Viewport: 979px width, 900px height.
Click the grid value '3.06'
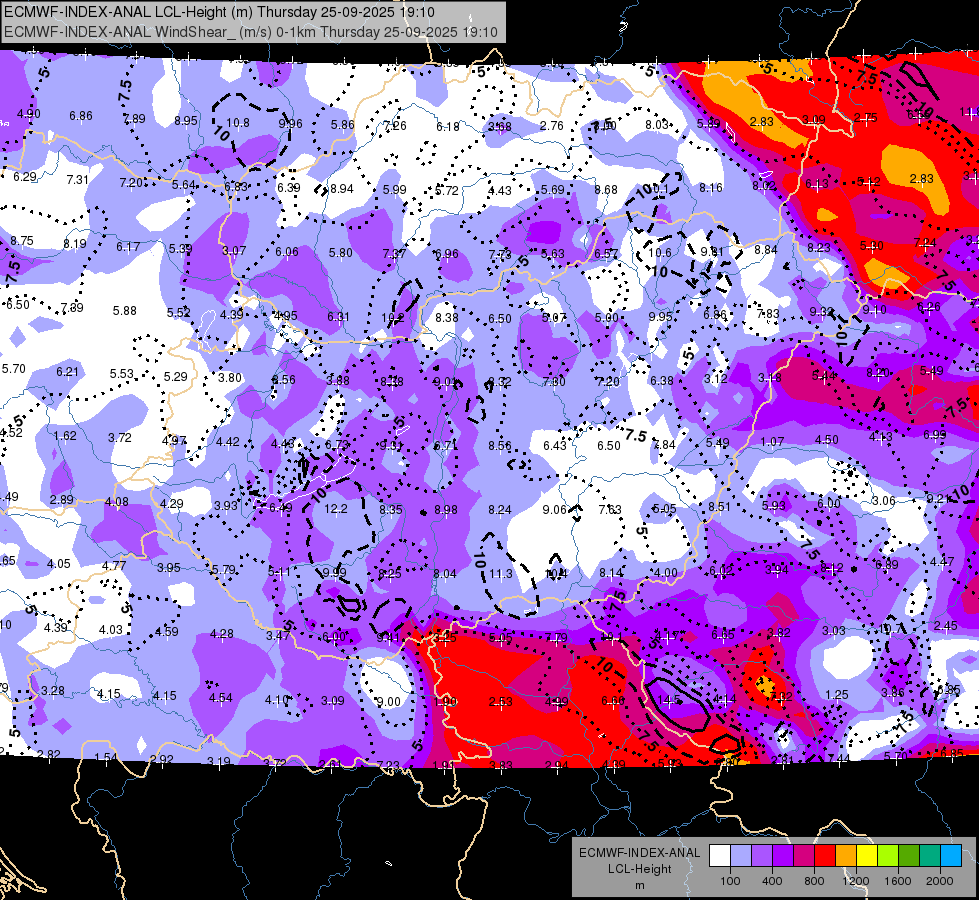(884, 500)
